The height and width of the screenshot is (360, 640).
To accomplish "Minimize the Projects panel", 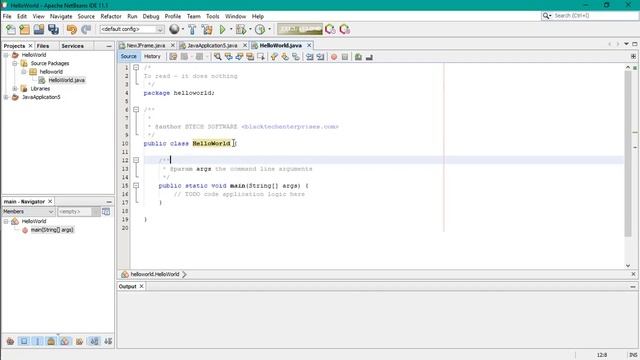I will 109,46.
